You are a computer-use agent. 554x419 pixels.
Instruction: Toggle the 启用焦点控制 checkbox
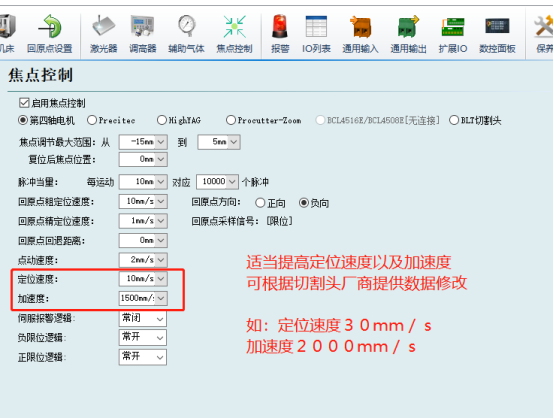(24, 103)
